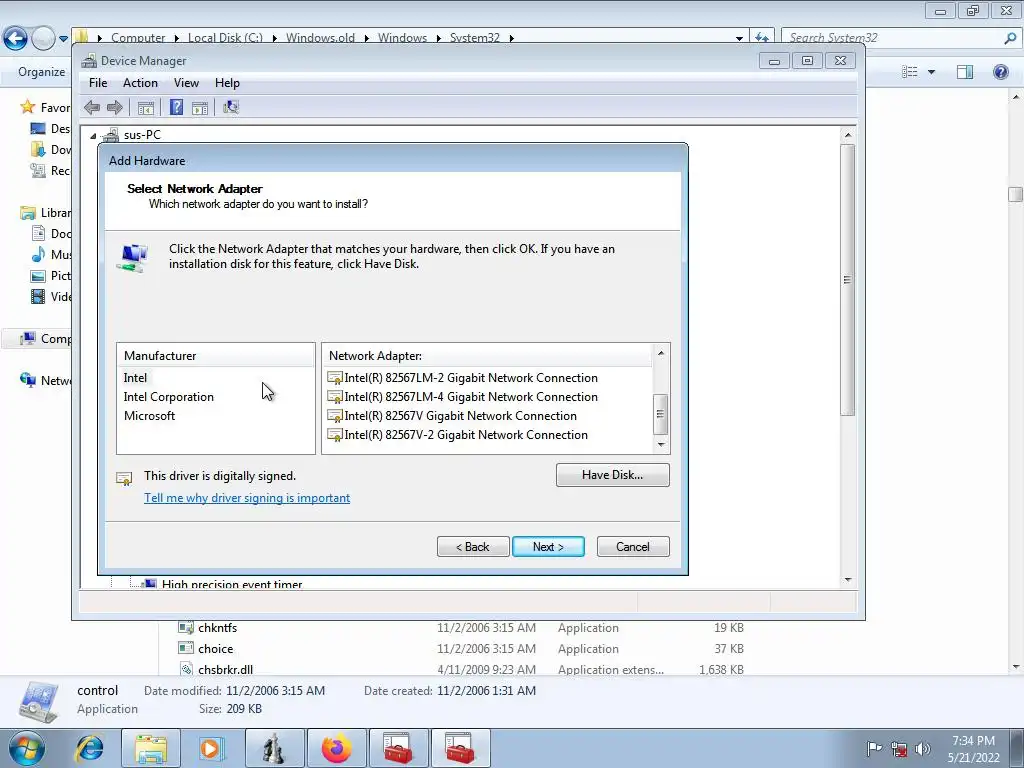Select Intel(R) 82567V-2 Gigabit Network Connection
The image size is (1024, 768).
click(458, 434)
